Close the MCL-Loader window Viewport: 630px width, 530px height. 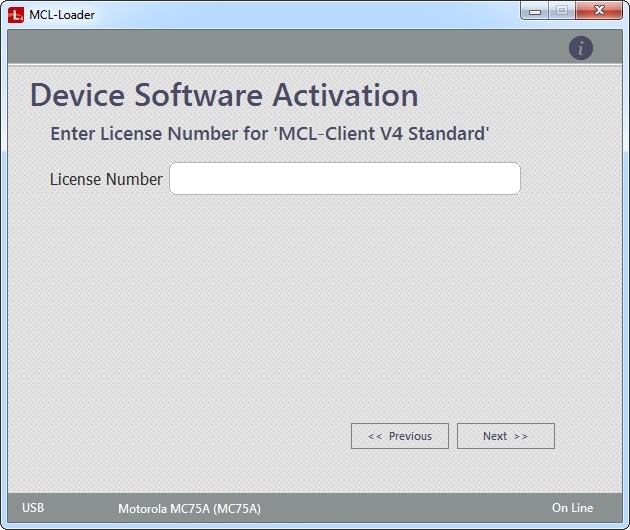[599, 11]
